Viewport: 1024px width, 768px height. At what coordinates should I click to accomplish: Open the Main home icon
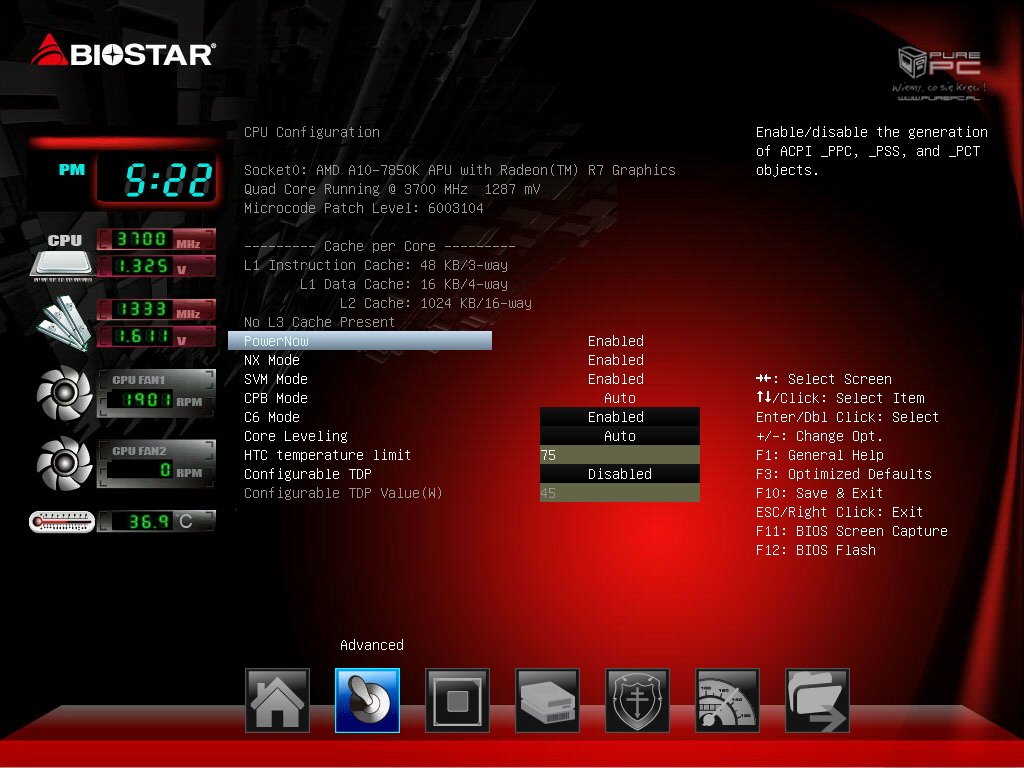[277, 701]
